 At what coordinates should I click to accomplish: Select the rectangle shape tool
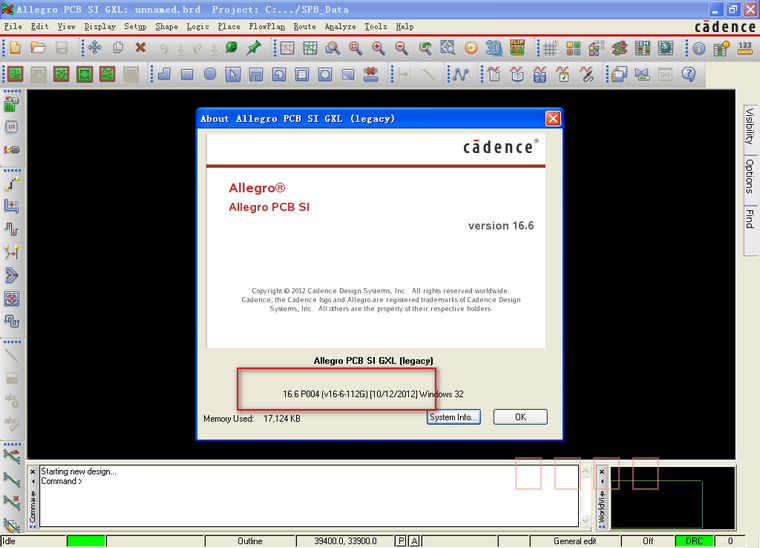[x=187, y=74]
